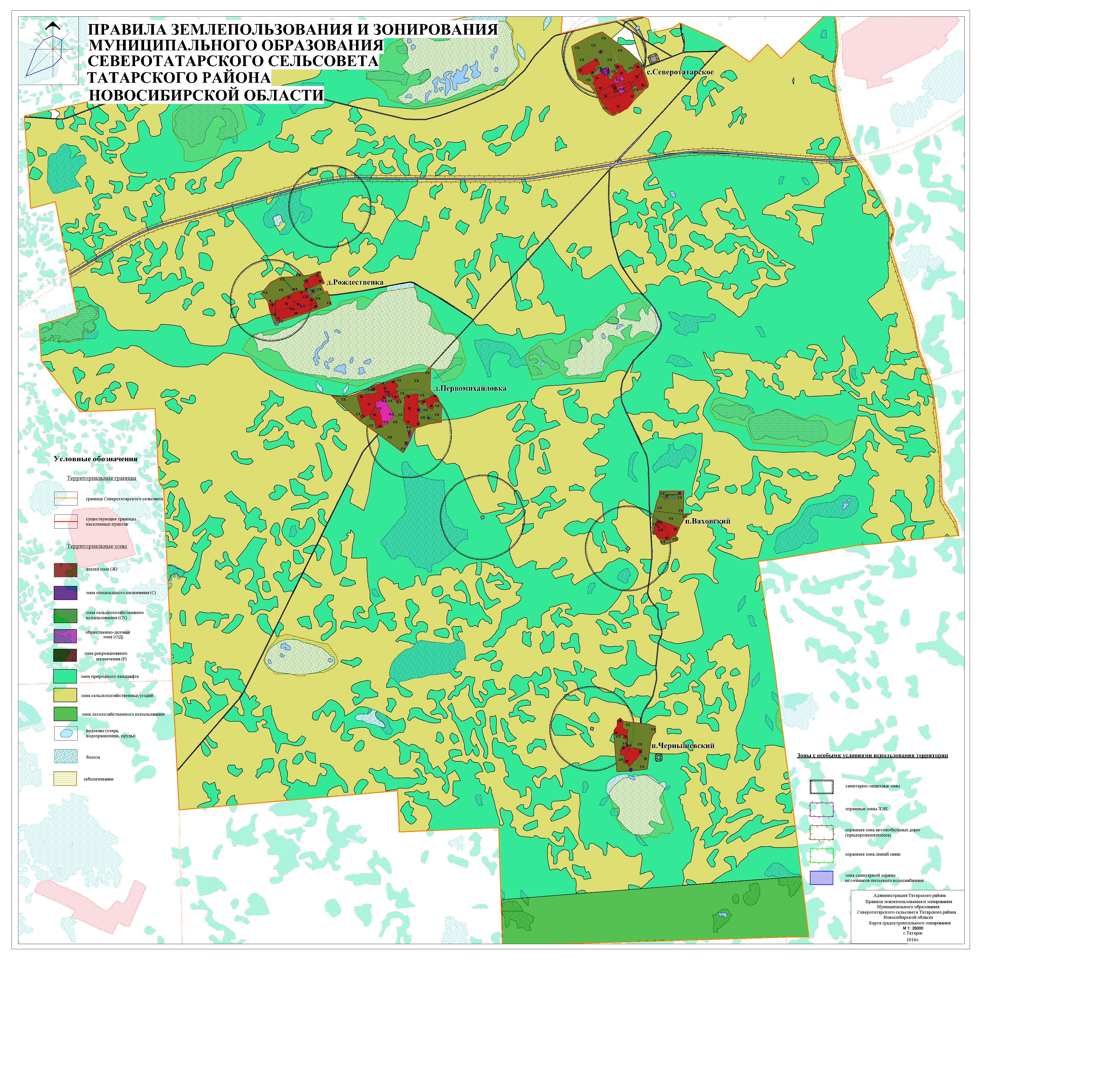The width and height of the screenshot is (1120, 1073).
Task: Click the с.Северотатарское map label
Action: [x=680, y=72]
